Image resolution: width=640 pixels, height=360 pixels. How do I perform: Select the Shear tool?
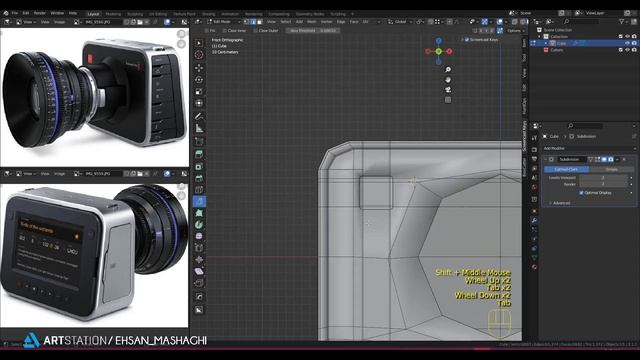[199, 271]
